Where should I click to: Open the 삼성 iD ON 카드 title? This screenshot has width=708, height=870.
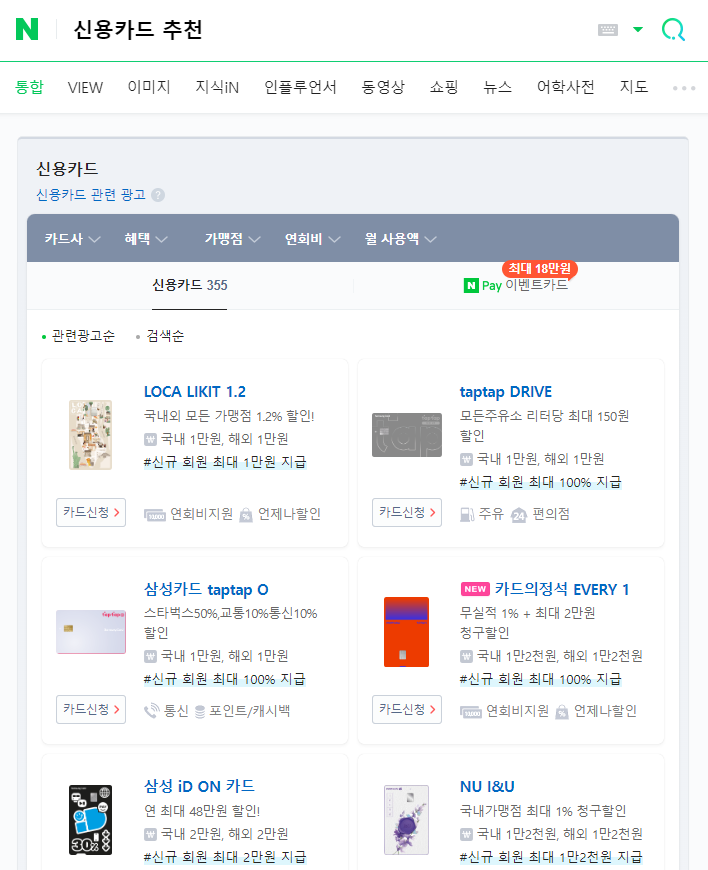pyautogui.click(x=199, y=786)
